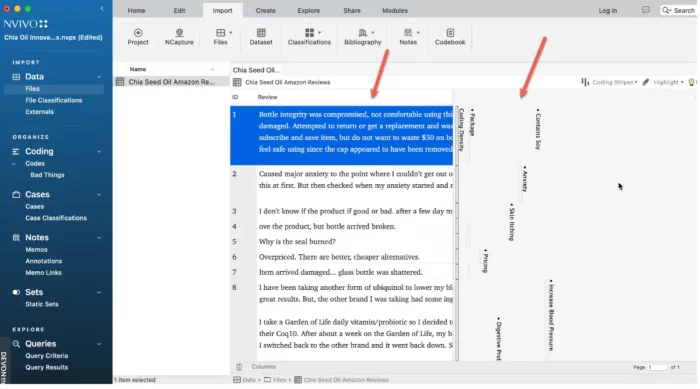Click the Queries magnifier icon
Screen dimensions: 700x389
click(16, 344)
